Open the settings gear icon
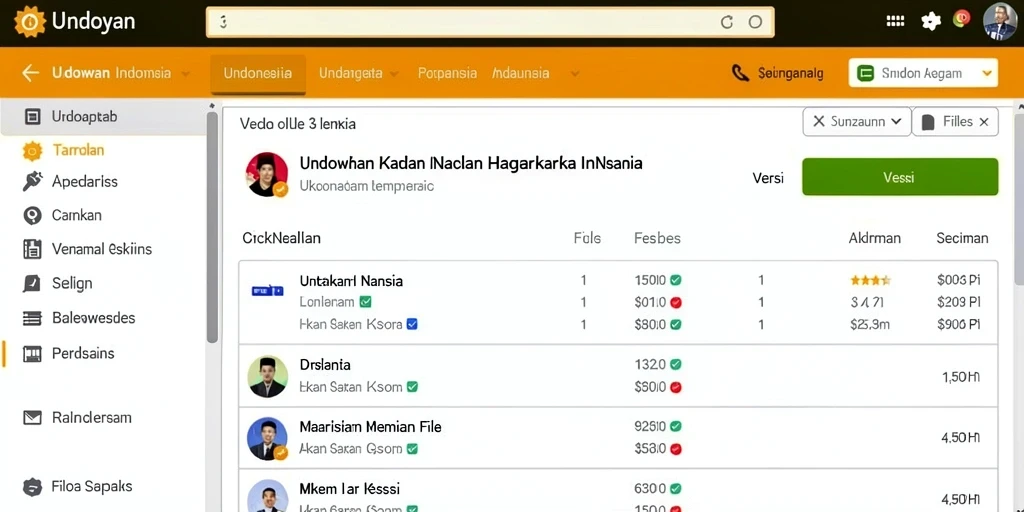 931,22
